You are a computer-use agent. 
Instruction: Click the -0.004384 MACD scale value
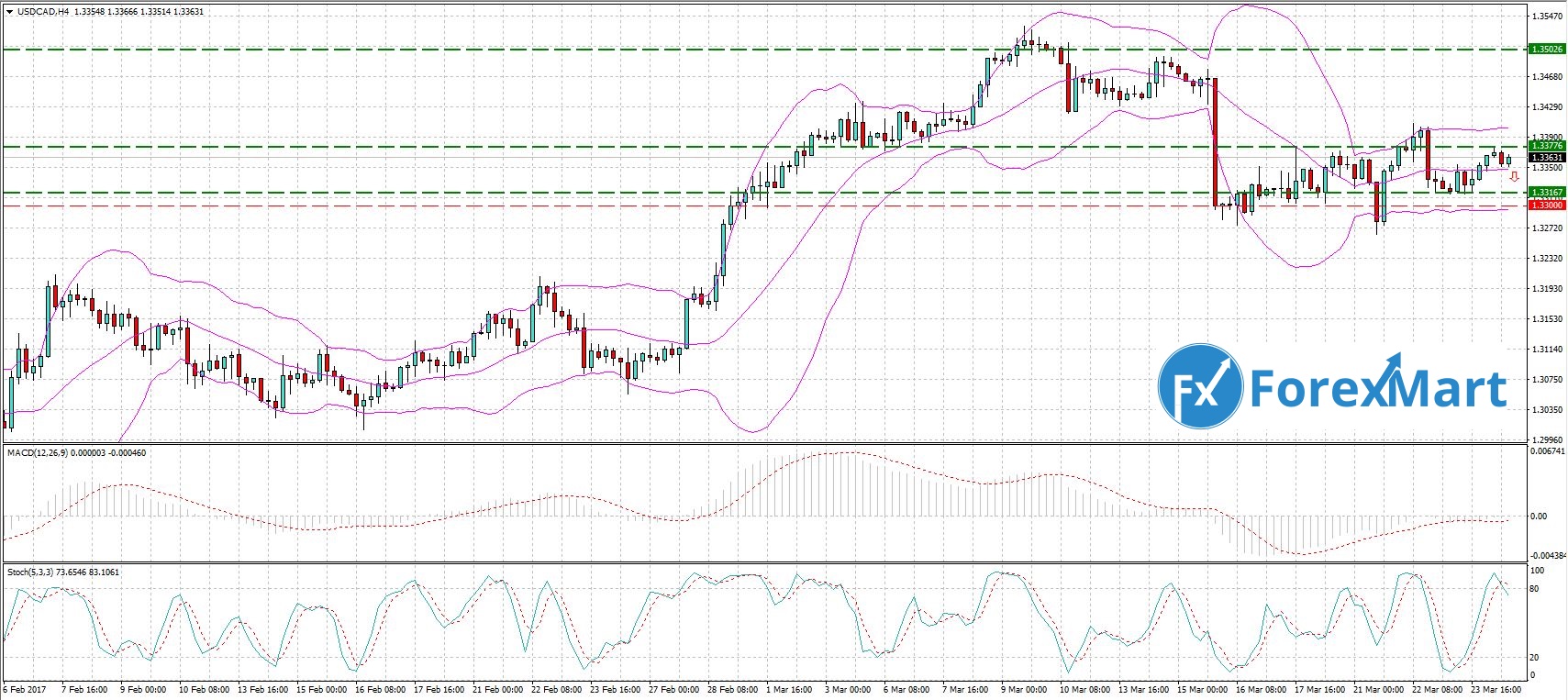pyautogui.click(x=1547, y=556)
